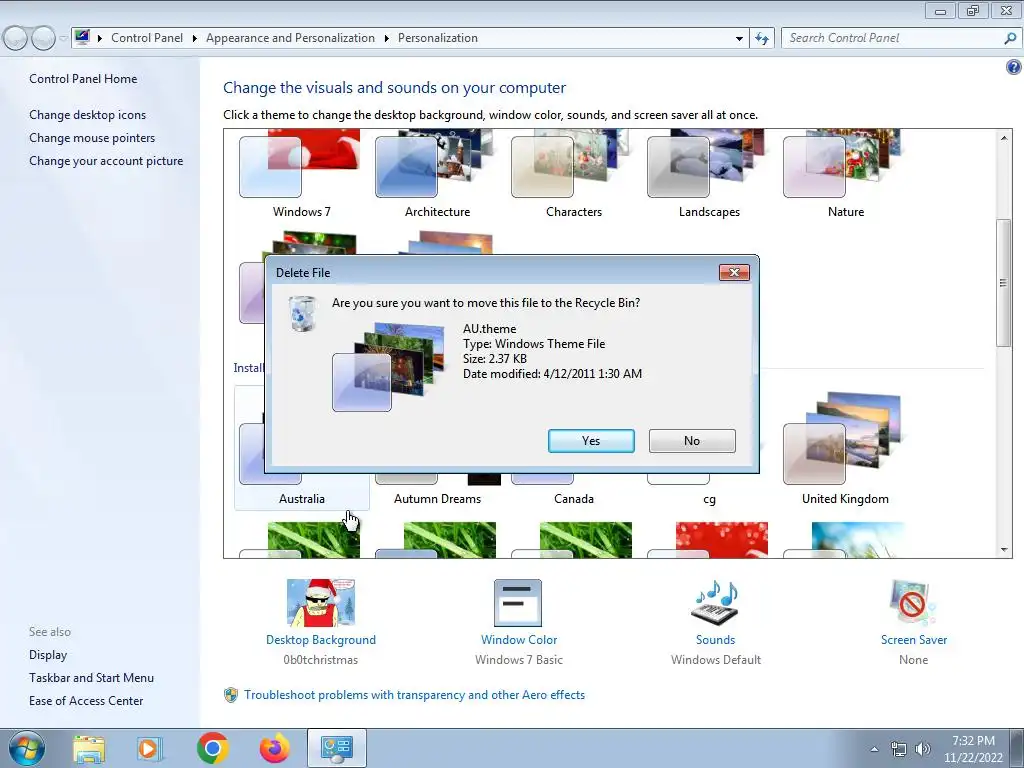Click the Control Panel icon in address bar
The height and width of the screenshot is (768, 1024).
pos(82,37)
